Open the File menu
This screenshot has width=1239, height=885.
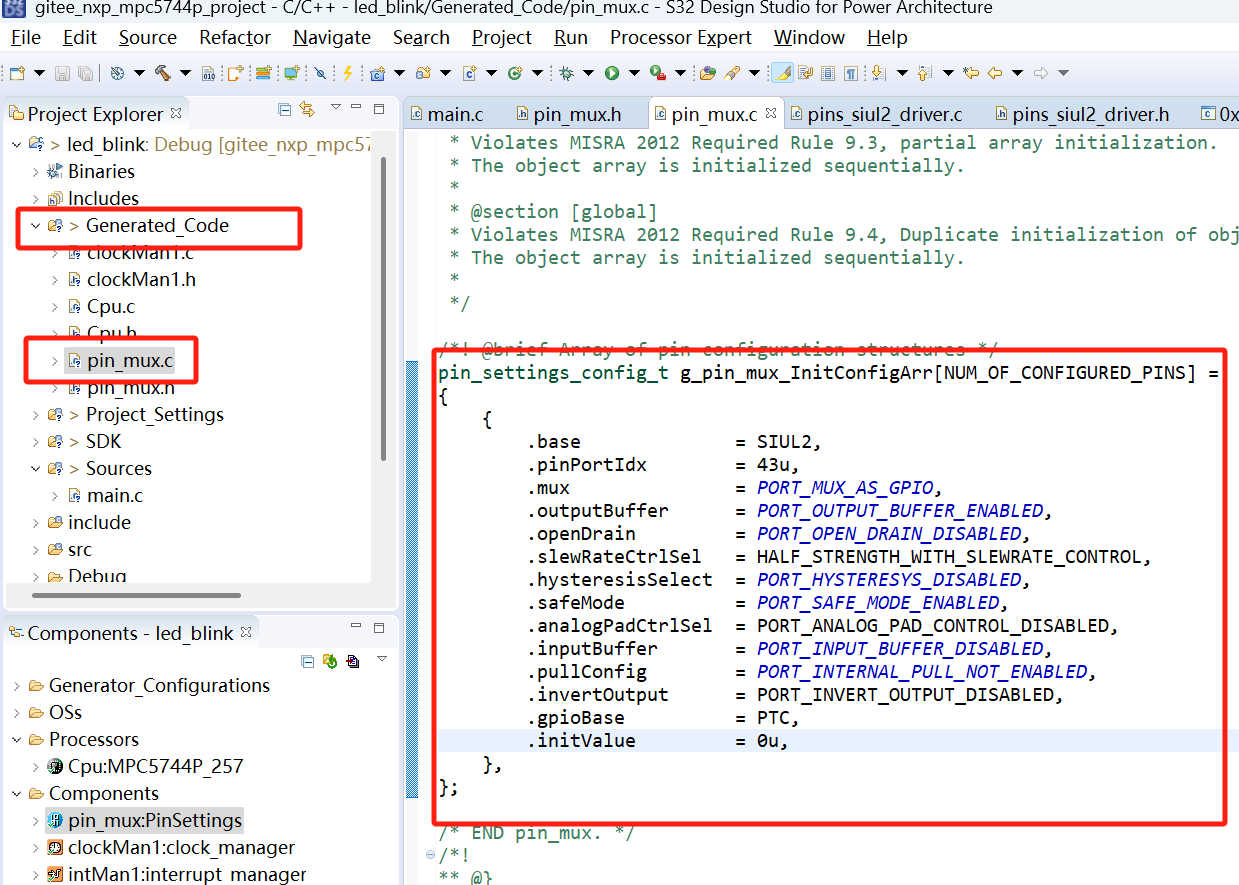26,38
